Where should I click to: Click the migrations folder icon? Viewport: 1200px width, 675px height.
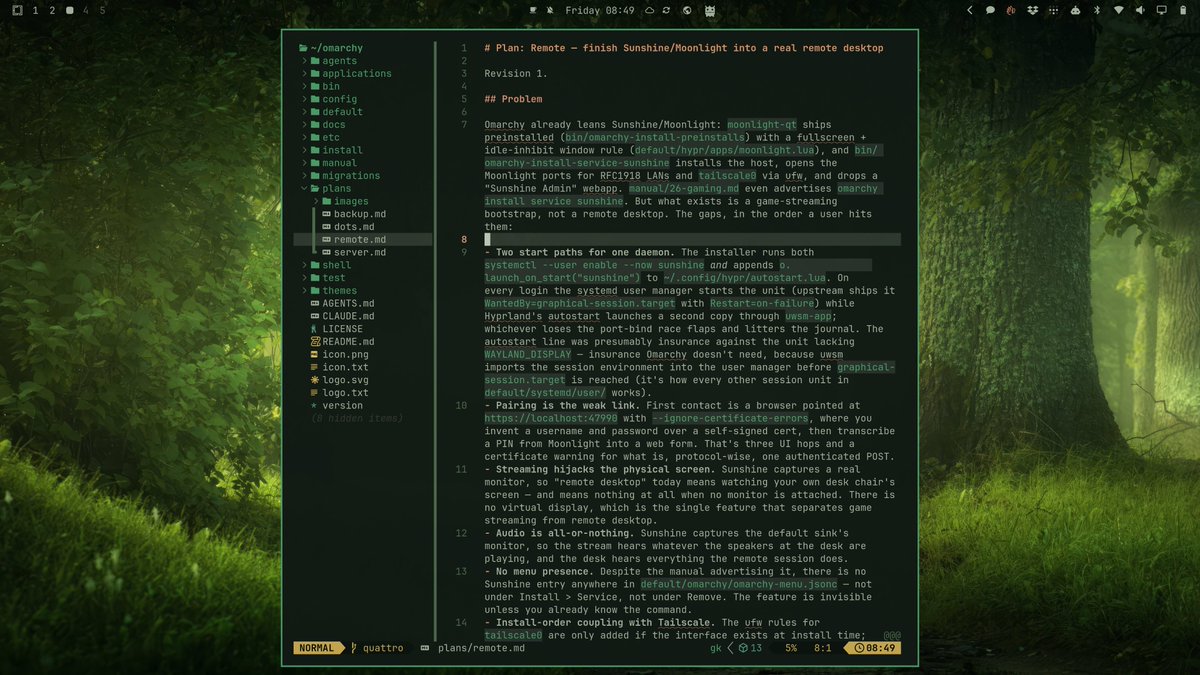pos(315,176)
